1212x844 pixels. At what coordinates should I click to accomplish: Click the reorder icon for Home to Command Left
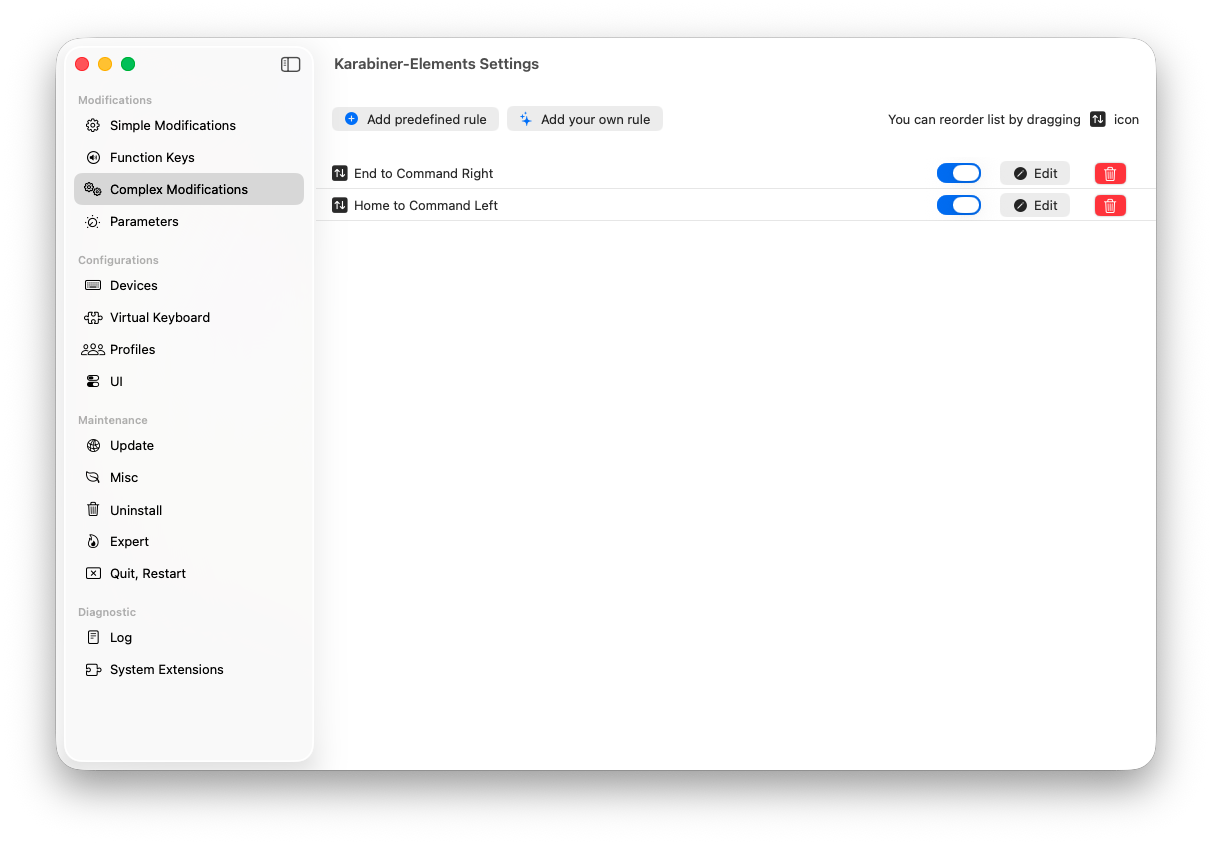coord(340,205)
